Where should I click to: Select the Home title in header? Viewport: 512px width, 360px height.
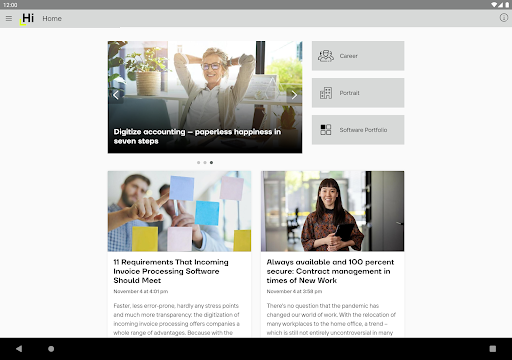pyautogui.click(x=52, y=19)
